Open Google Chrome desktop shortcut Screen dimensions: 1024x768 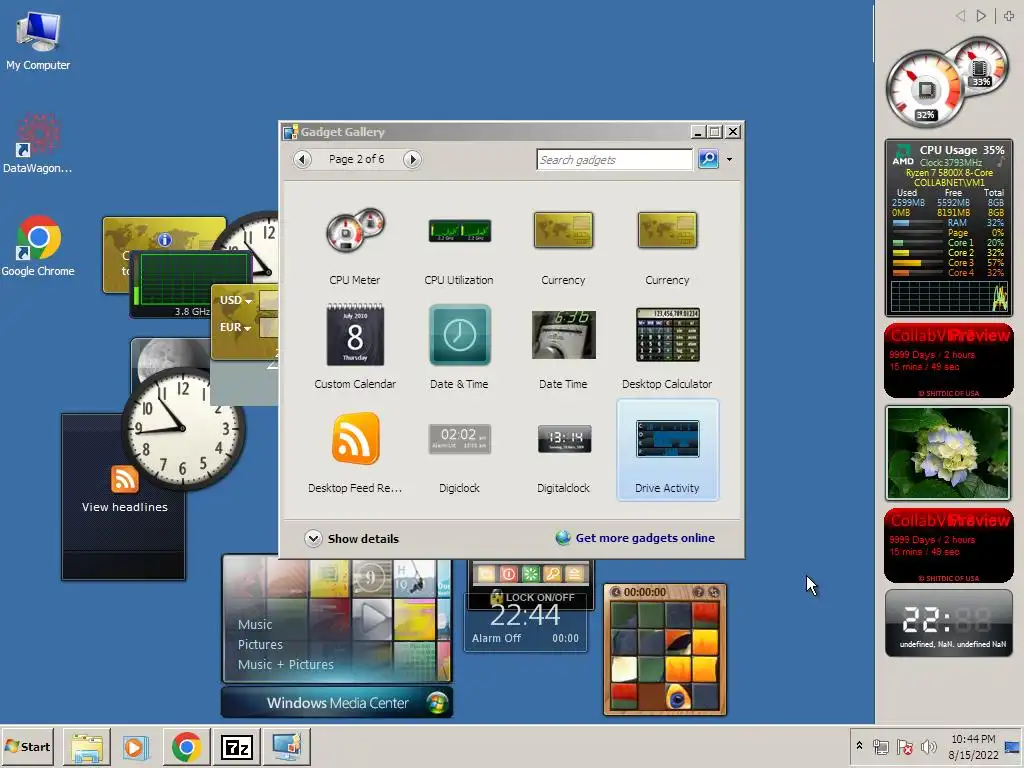[38, 246]
